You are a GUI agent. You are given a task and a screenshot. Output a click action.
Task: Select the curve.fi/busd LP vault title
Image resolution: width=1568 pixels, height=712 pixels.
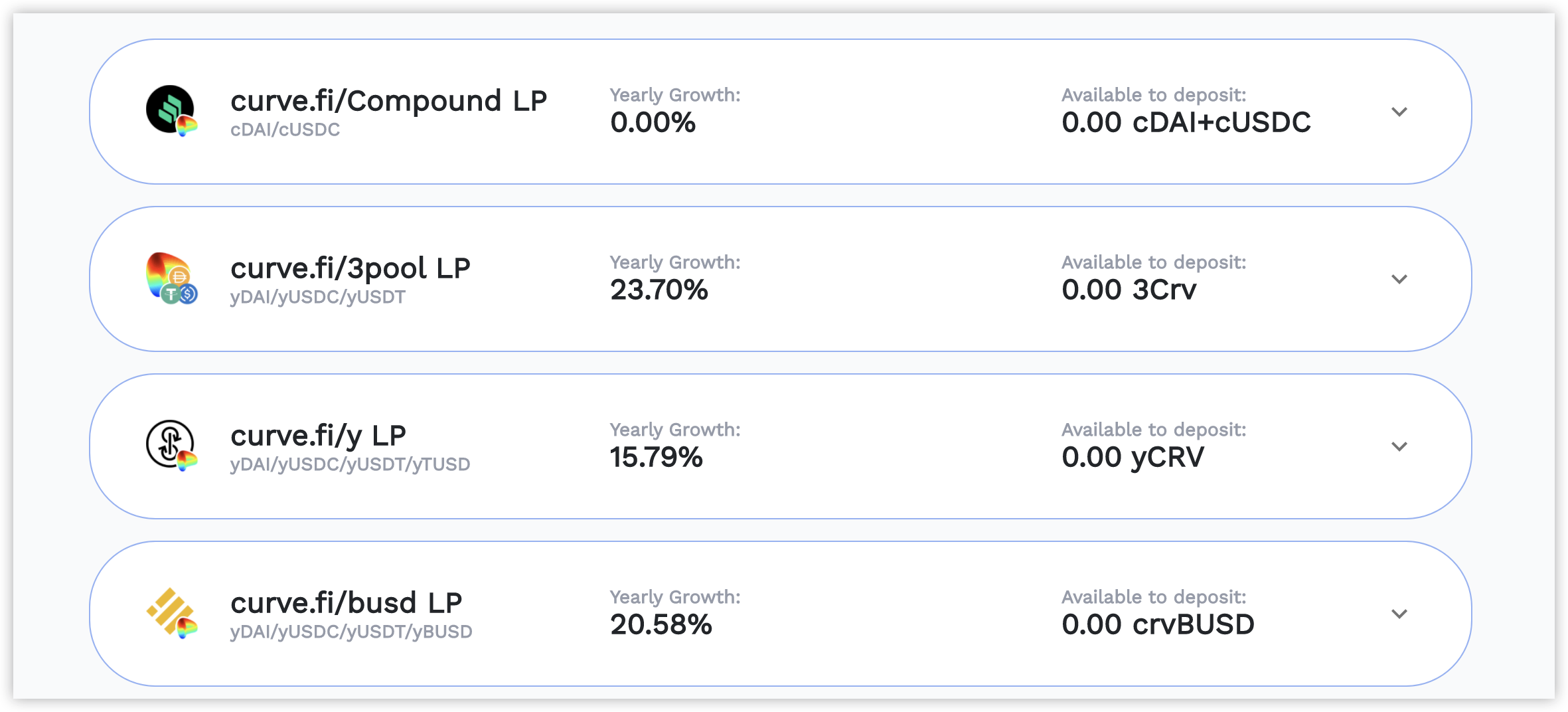pos(346,603)
